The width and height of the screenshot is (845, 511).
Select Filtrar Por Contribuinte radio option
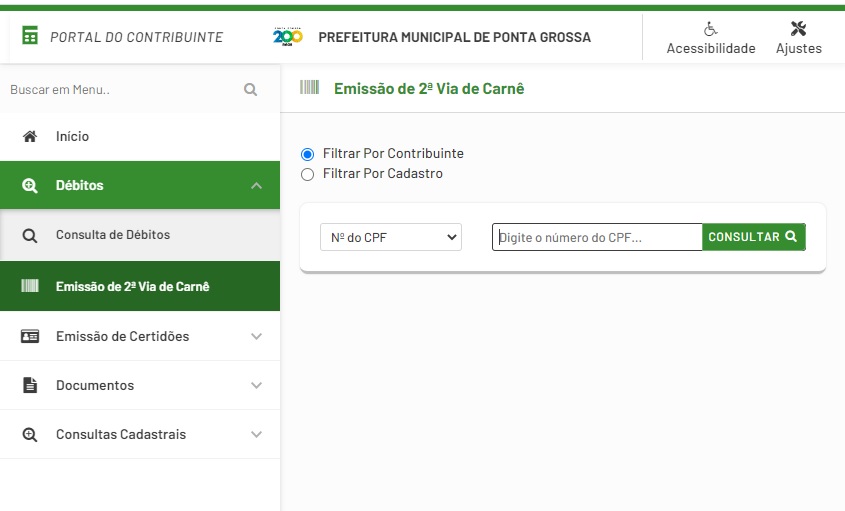[x=307, y=155]
